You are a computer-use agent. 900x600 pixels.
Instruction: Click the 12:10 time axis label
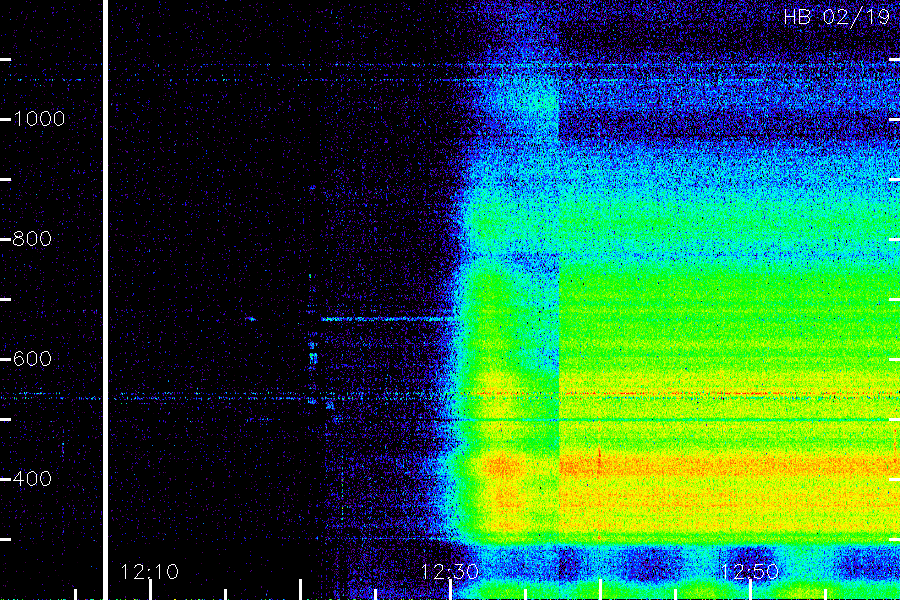click(150, 572)
